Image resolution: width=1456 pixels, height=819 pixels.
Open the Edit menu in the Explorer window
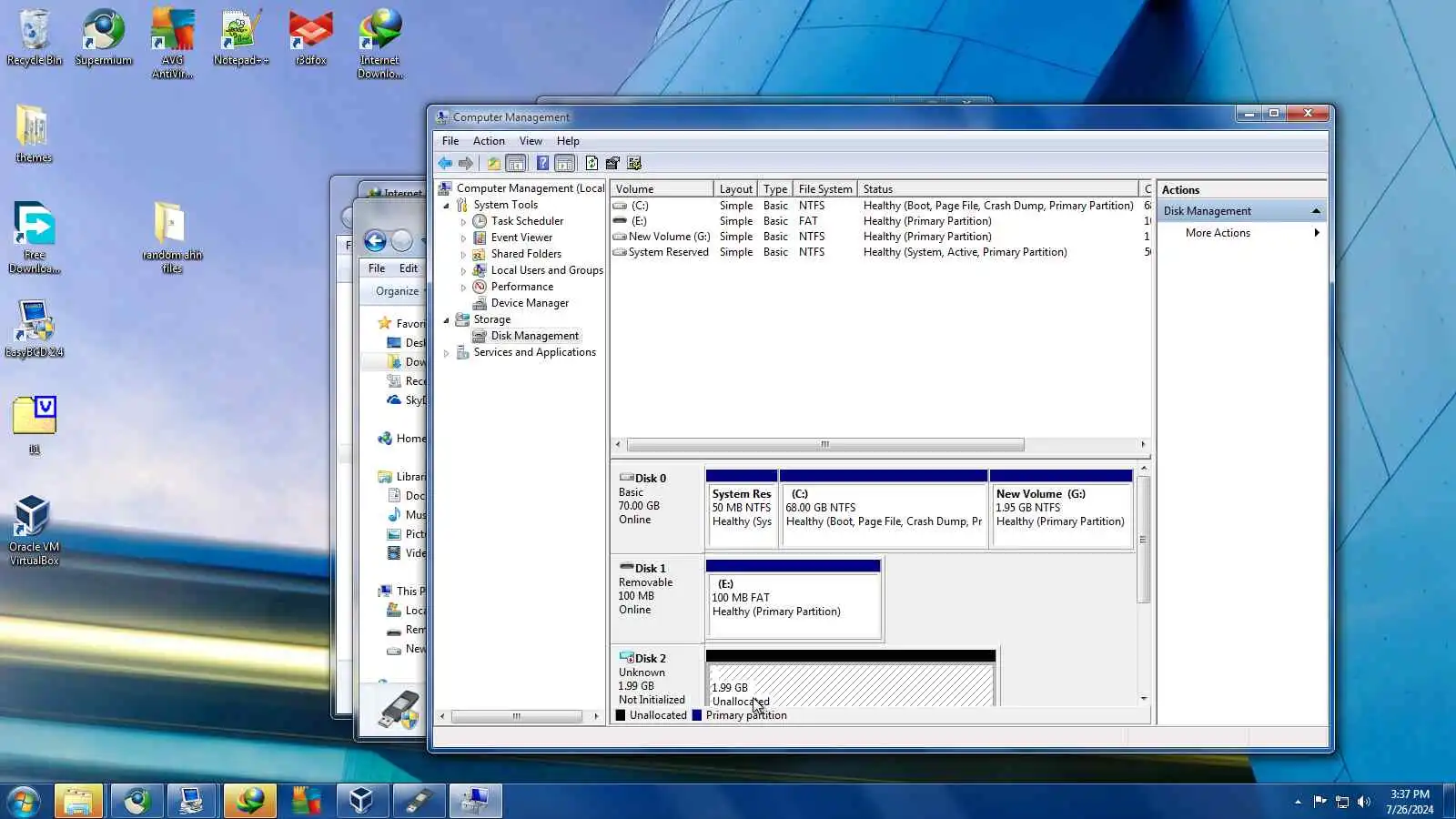[x=409, y=268]
